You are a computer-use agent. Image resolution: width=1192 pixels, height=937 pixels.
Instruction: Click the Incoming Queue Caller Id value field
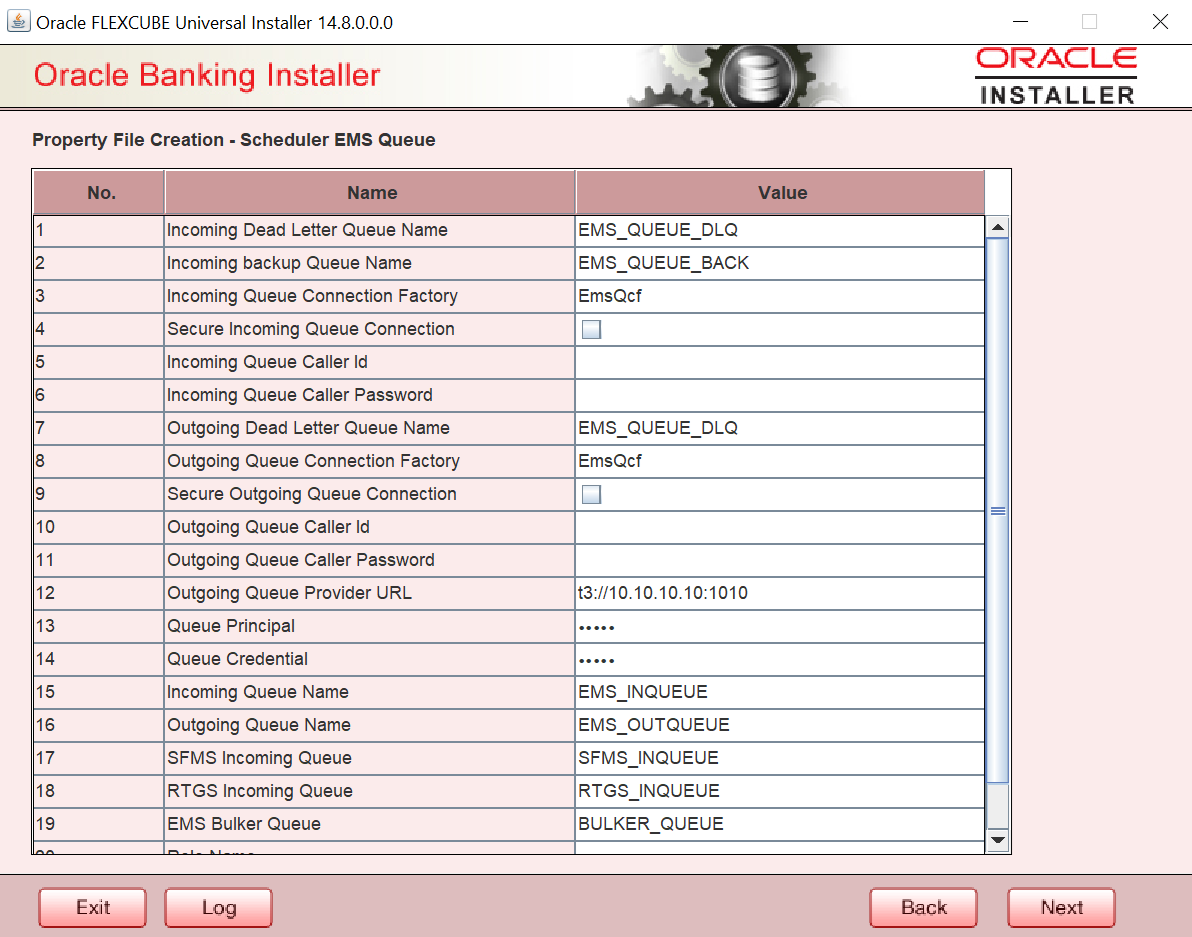(x=780, y=362)
